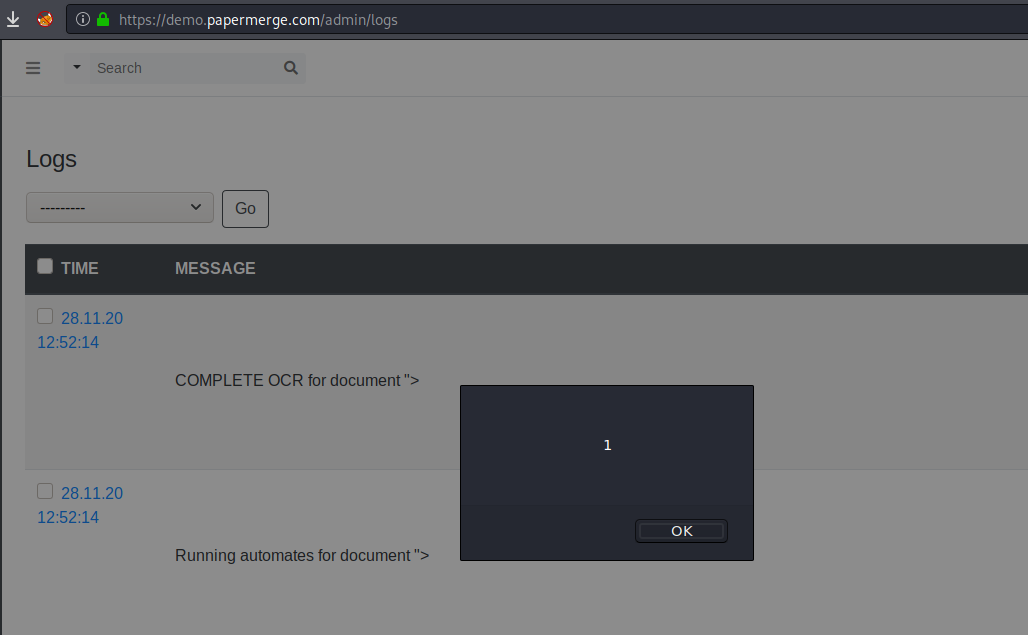
Task: Click the TIME column header
Action: [79, 268]
